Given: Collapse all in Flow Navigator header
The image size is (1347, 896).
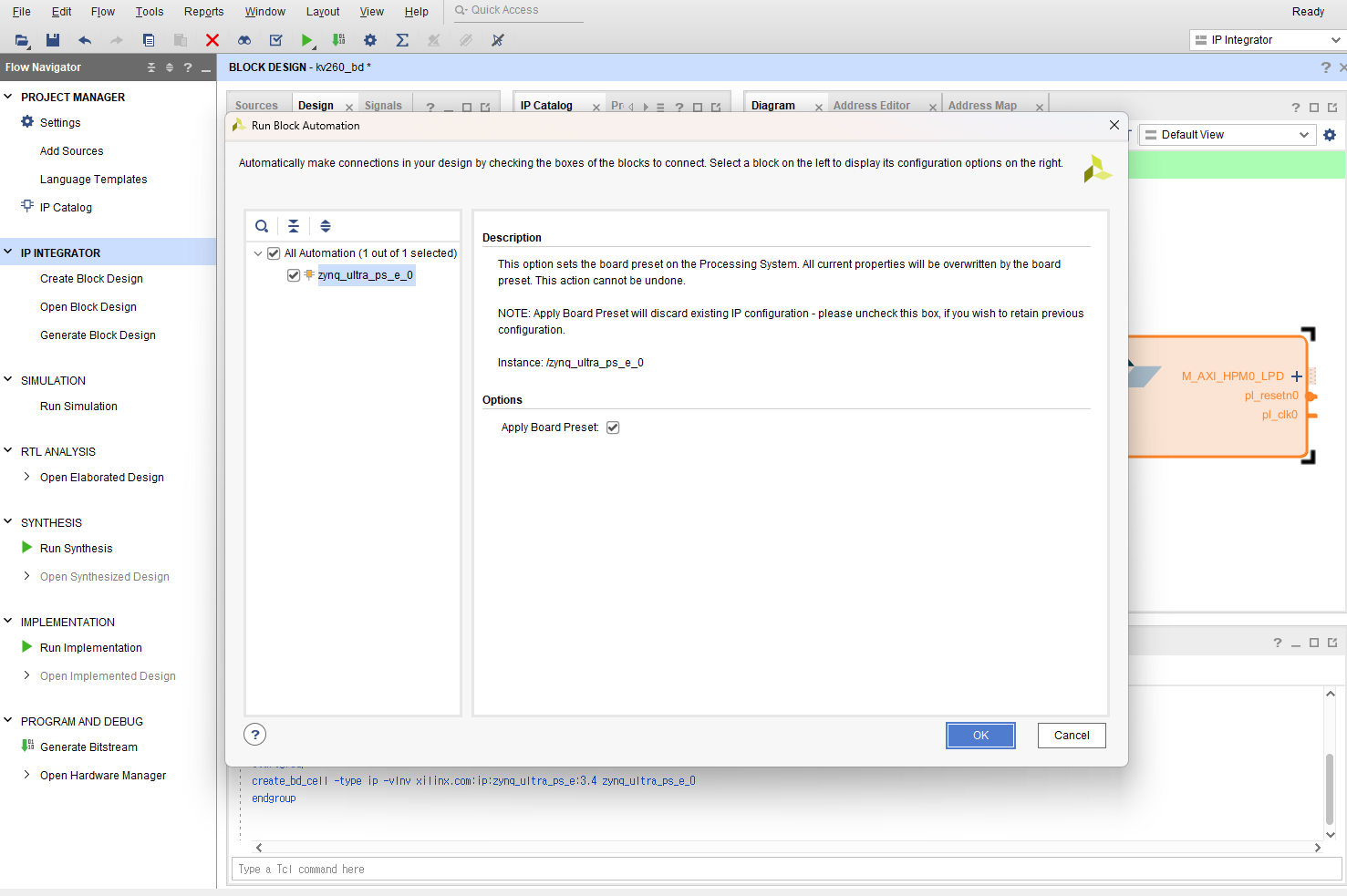Looking at the screenshot, I should [151, 67].
